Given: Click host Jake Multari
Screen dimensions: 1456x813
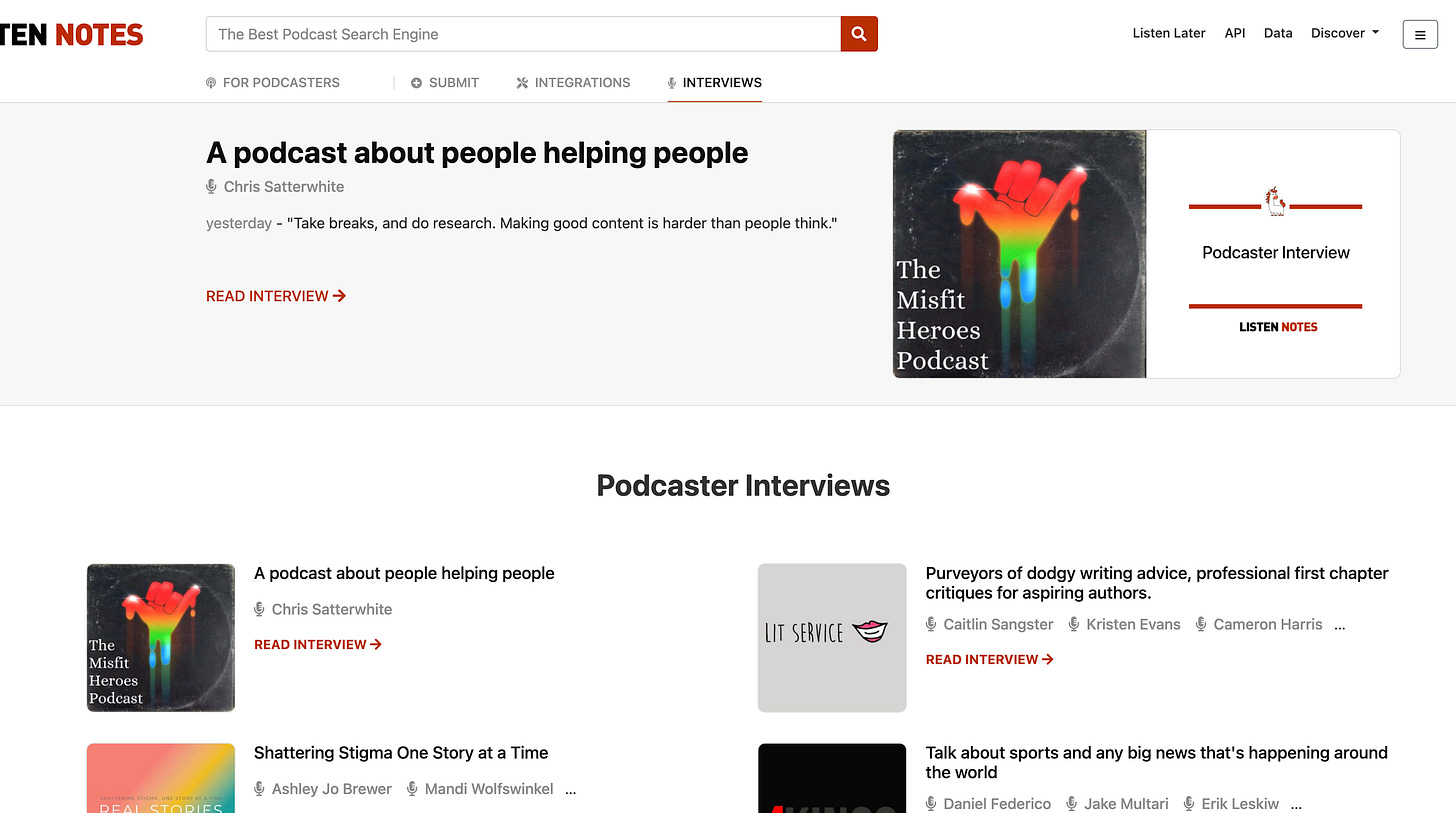Looking at the screenshot, I should coord(1126,804).
